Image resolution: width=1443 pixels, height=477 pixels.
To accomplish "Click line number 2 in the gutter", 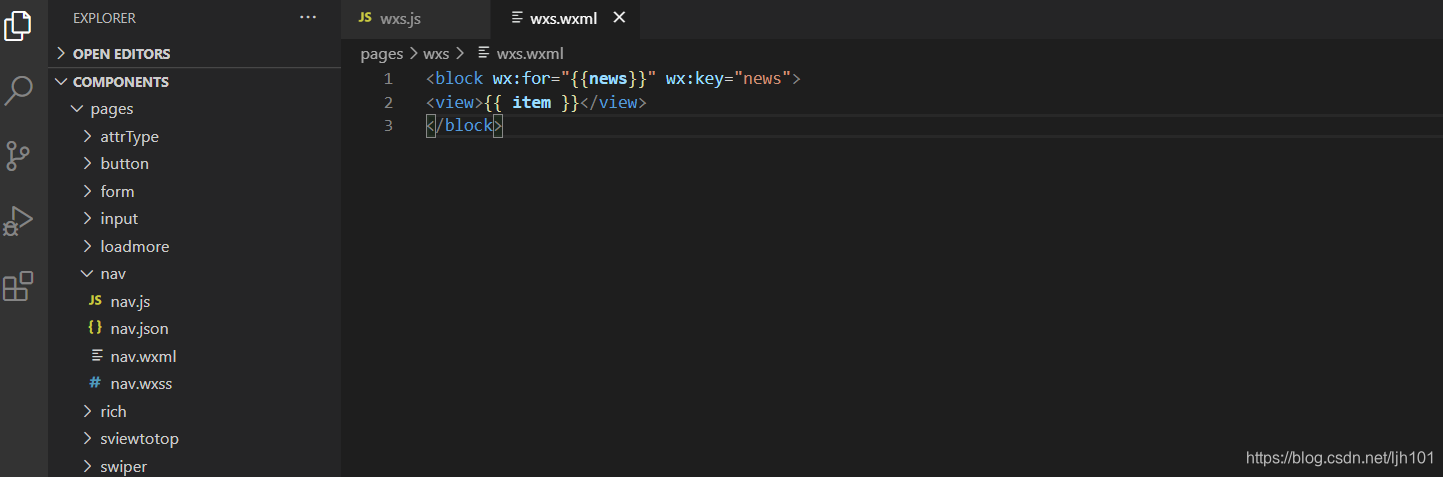I will (x=388, y=103).
